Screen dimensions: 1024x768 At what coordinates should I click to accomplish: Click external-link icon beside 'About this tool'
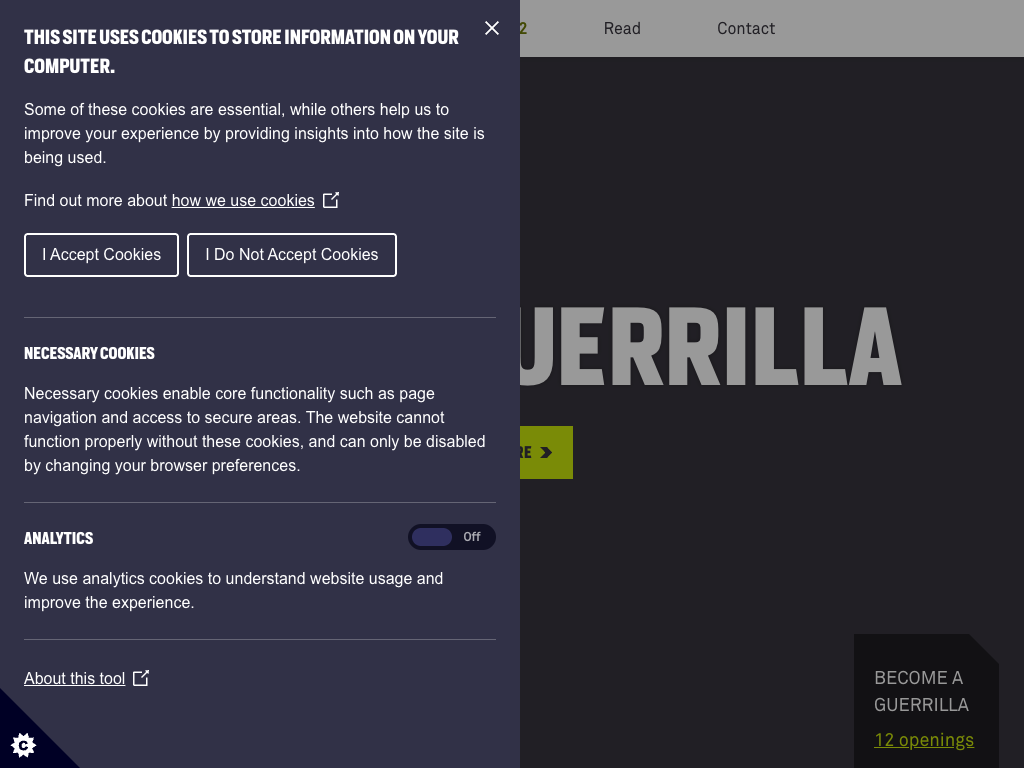(141, 678)
